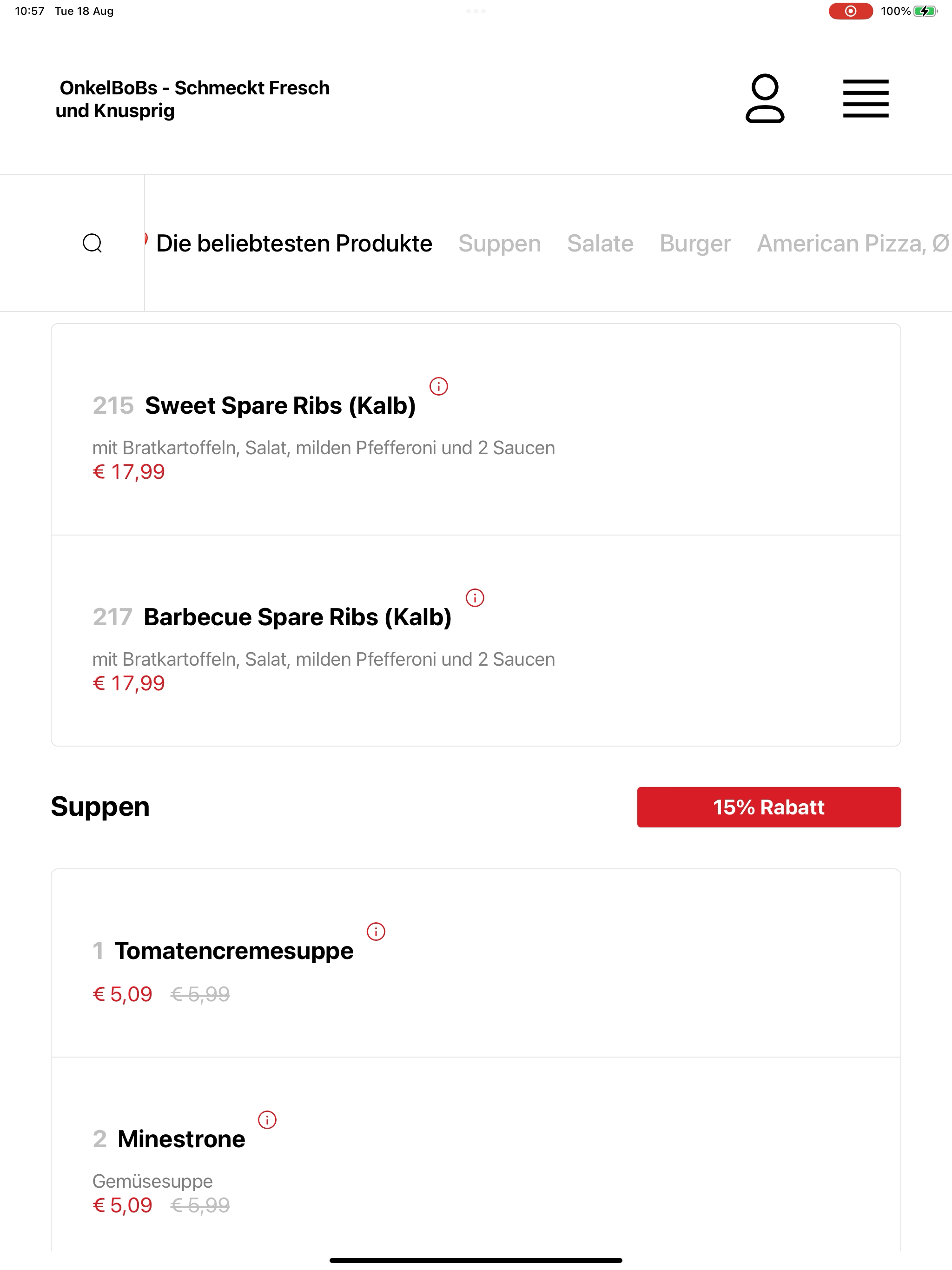Select the Burger category tab
Screen dimensions: 952x1270
[695, 244]
